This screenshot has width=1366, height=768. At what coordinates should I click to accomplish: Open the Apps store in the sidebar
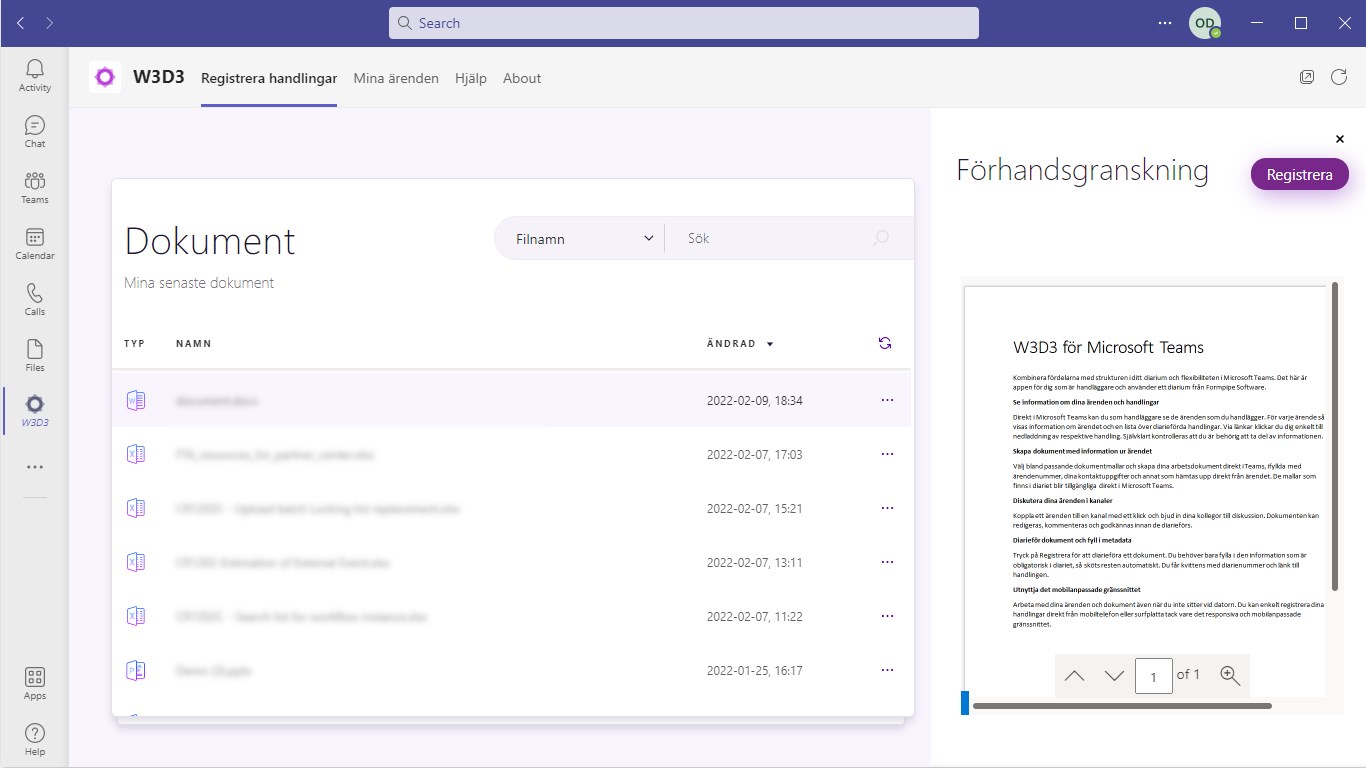click(35, 684)
